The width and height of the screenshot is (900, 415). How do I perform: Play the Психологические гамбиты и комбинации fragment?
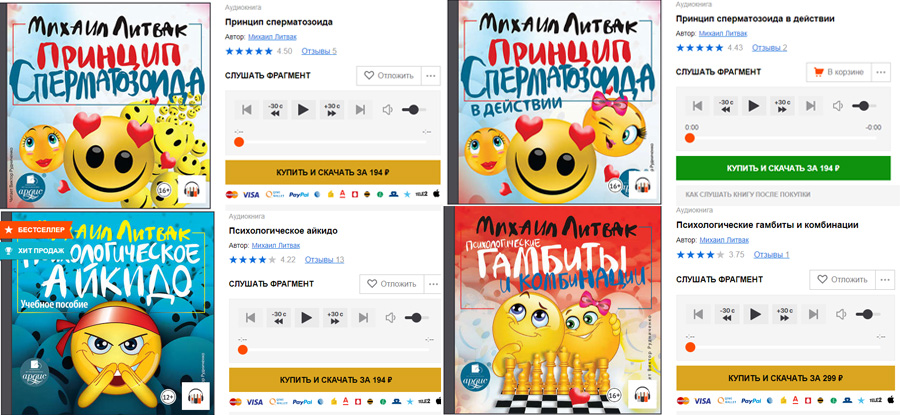click(756, 314)
